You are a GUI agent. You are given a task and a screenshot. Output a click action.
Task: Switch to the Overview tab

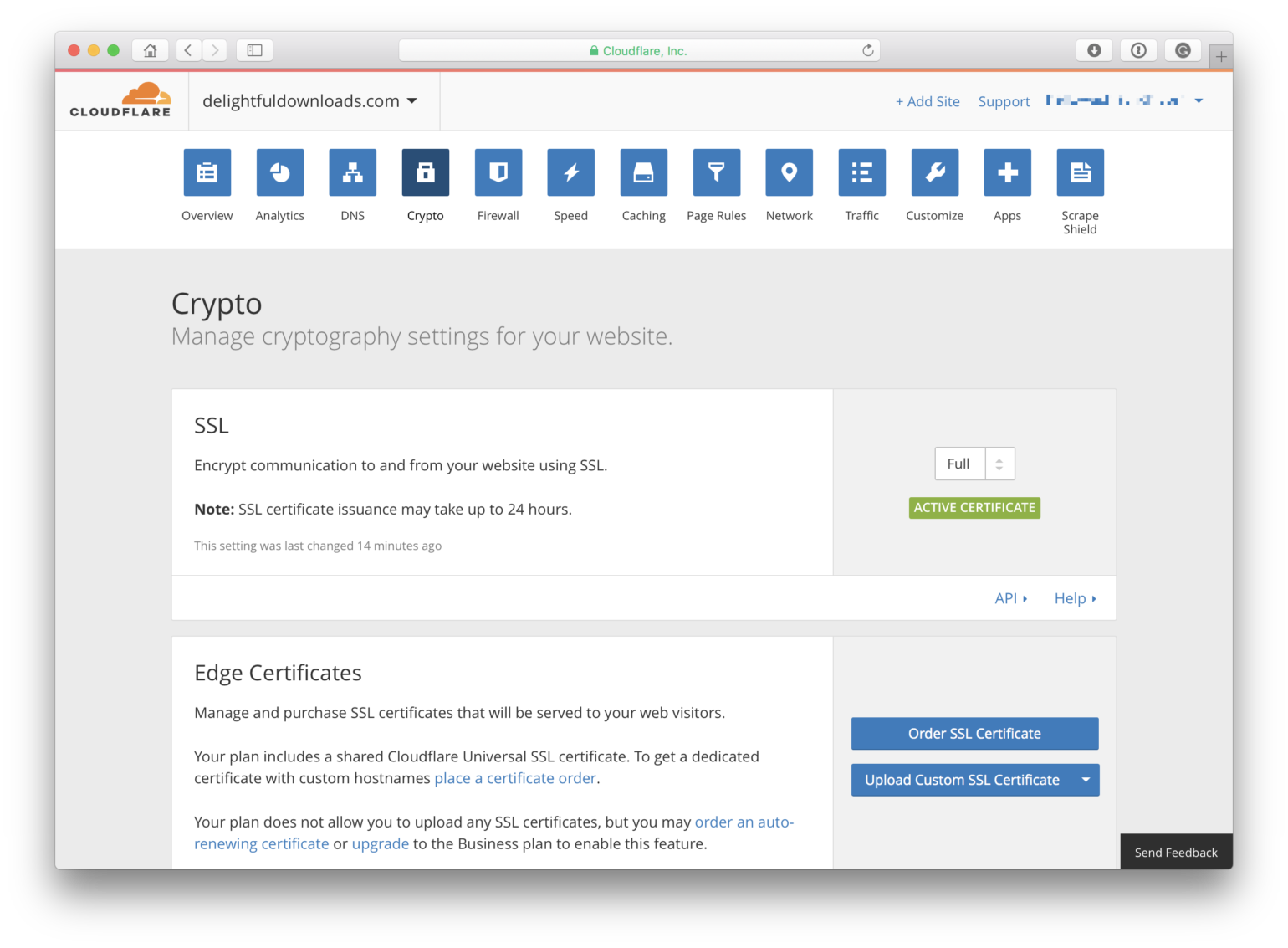207,172
